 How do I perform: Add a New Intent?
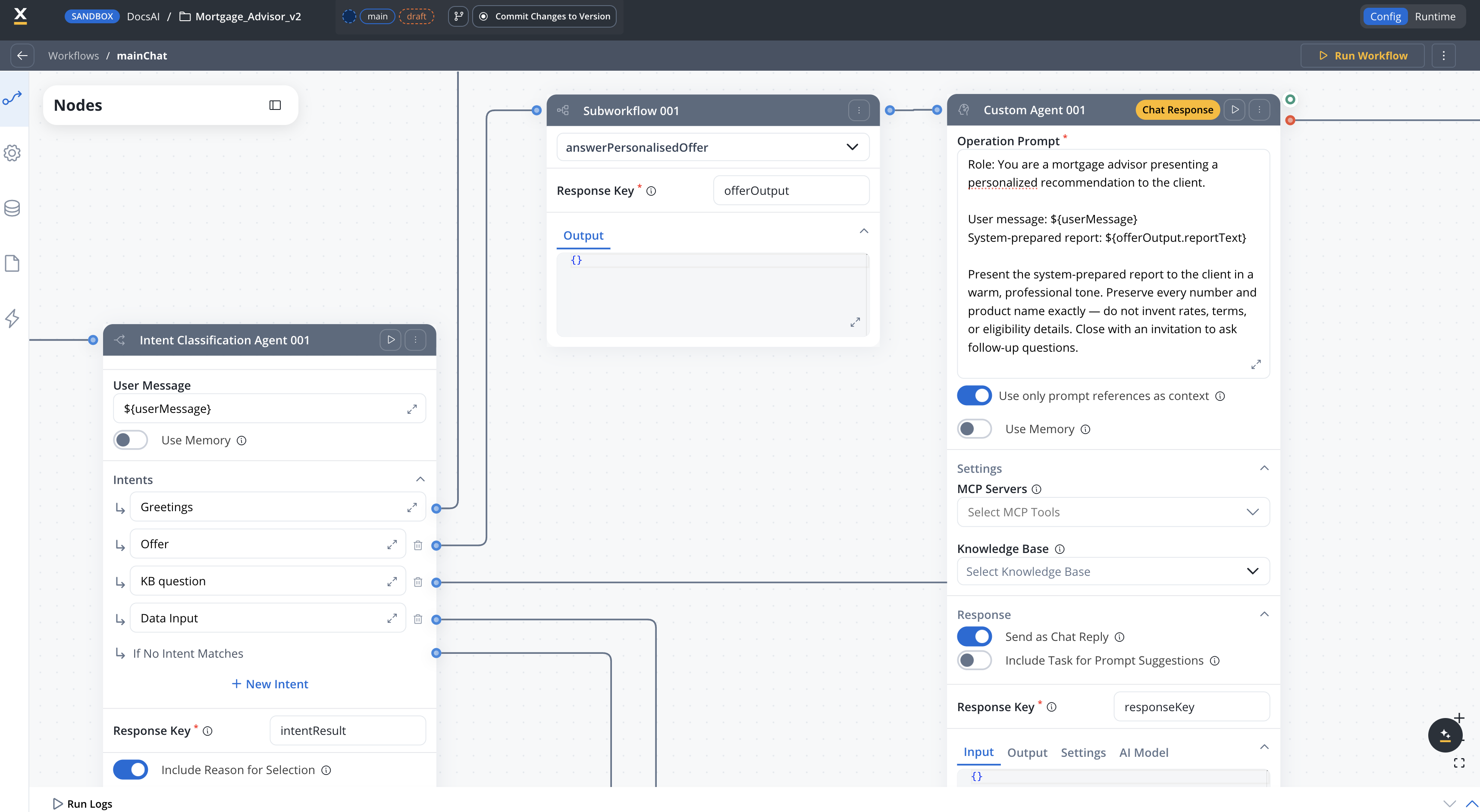tap(270, 684)
